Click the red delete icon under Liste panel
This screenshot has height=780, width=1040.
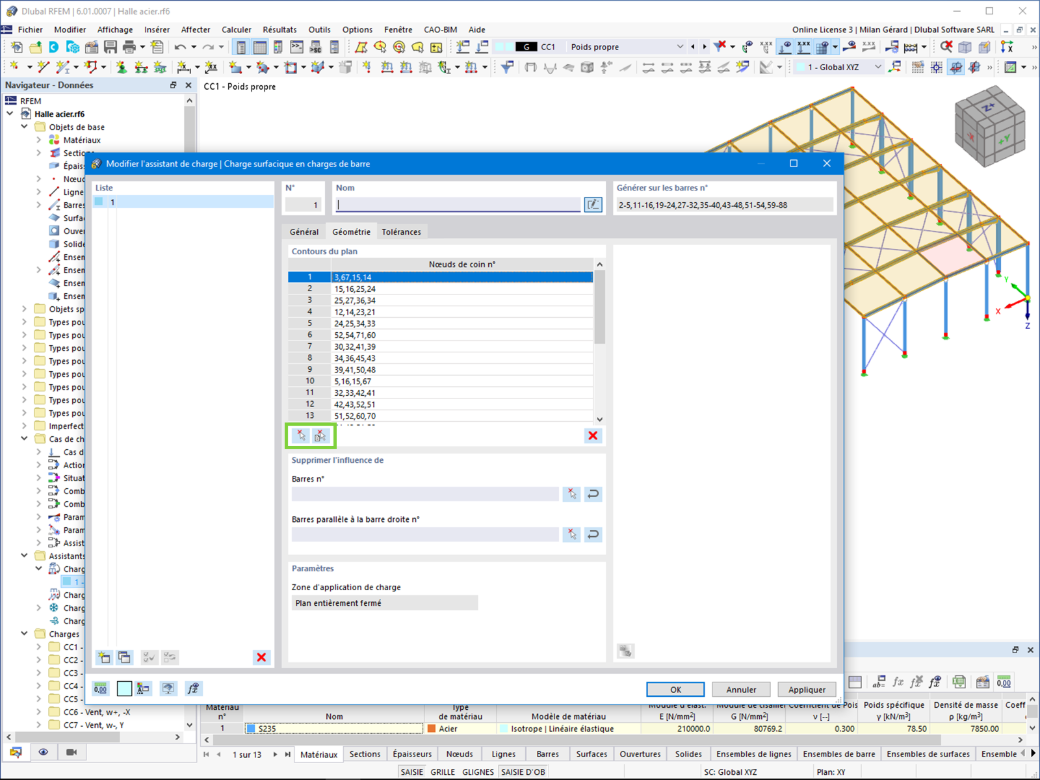261,657
